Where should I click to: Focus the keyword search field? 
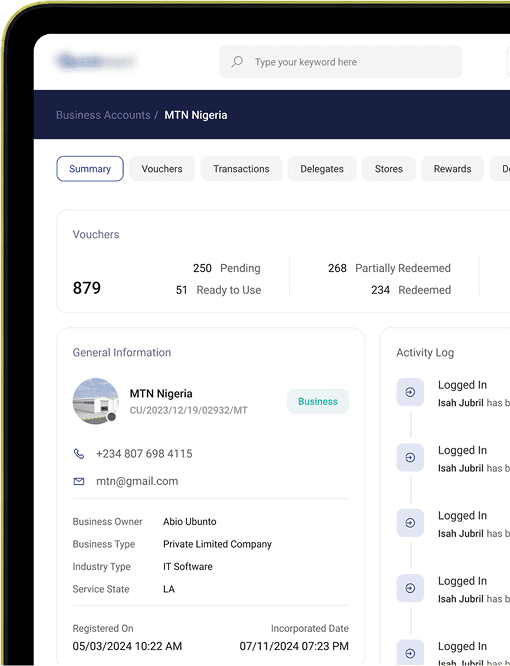pyautogui.click(x=340, y=62)
